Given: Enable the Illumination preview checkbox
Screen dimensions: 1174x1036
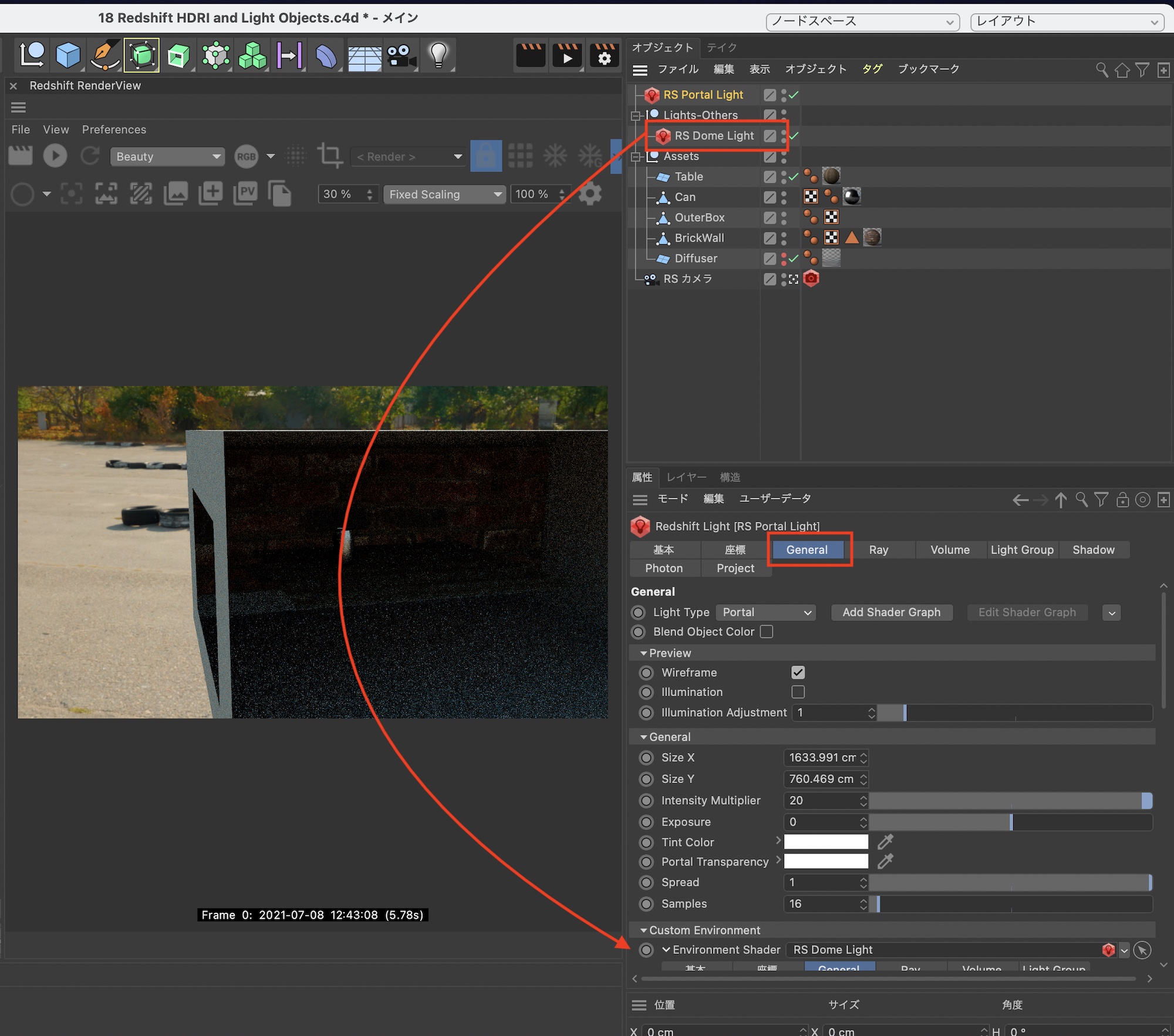Looking at the screenshot, I should (x=798, y=692).
